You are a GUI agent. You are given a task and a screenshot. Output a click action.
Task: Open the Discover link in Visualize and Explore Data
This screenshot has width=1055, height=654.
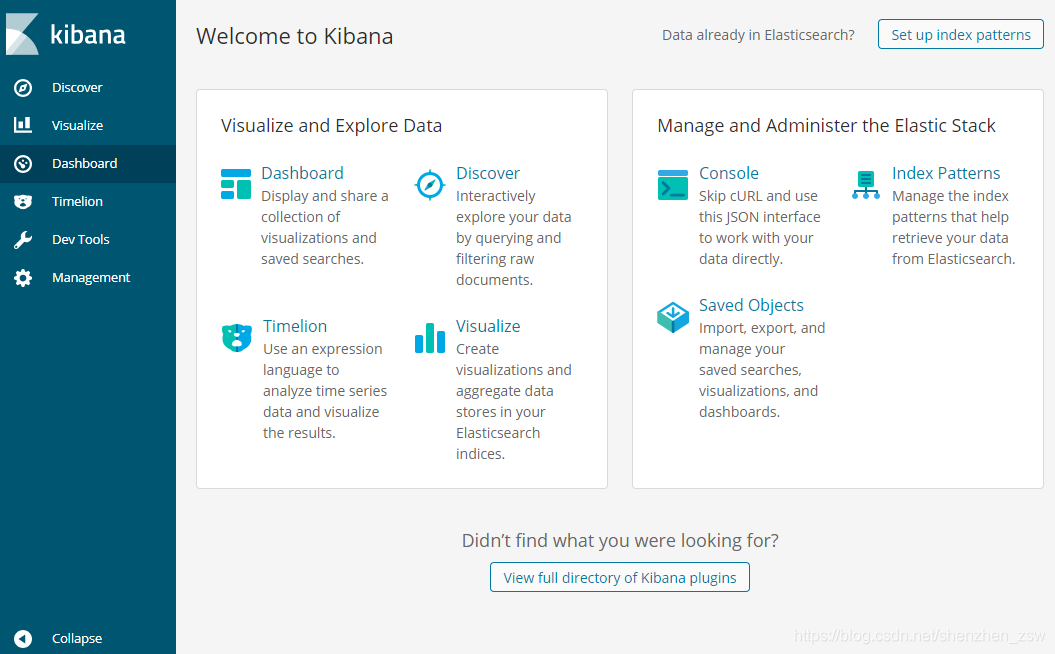pos(488,173)
